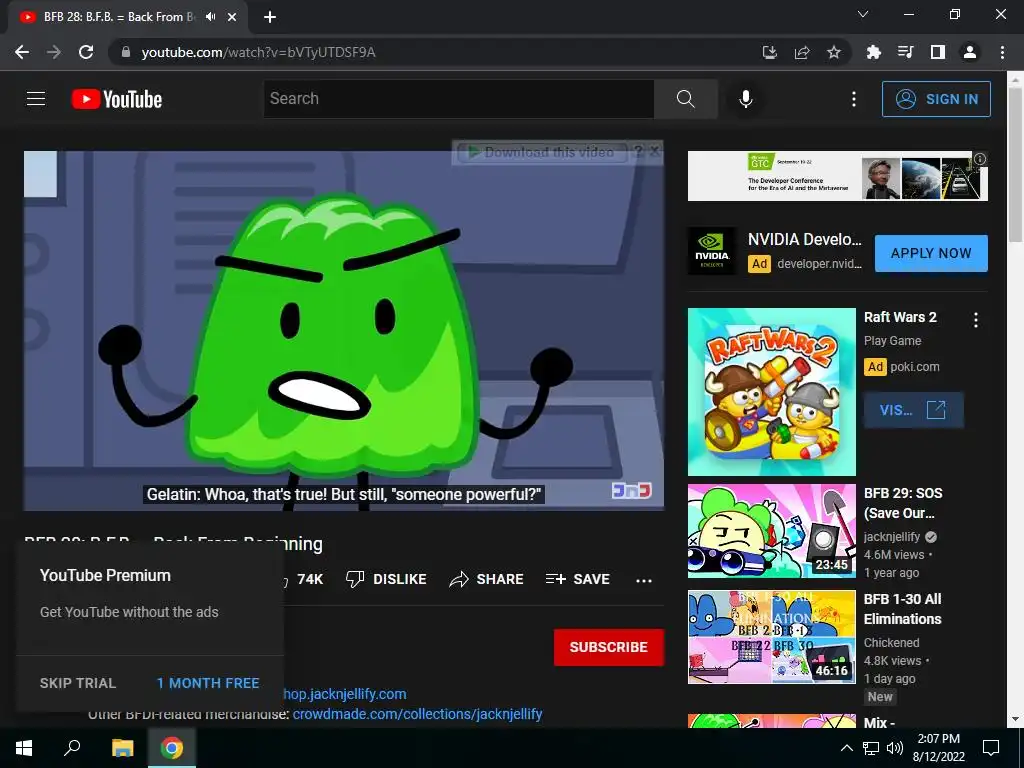Click NVIDIA logo in ad
Viewport: 1024px width, 768px height.
pyautogui.click(x=712, y=251)
